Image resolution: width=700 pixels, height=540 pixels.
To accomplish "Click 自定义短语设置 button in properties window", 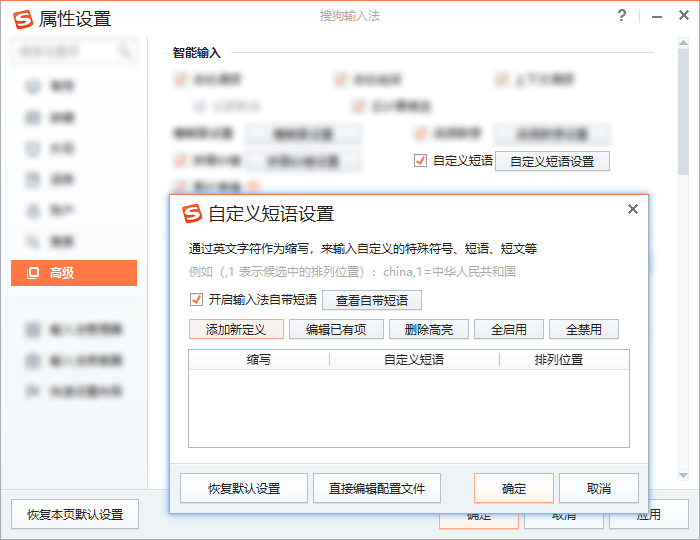I will [x=552, y=161].
